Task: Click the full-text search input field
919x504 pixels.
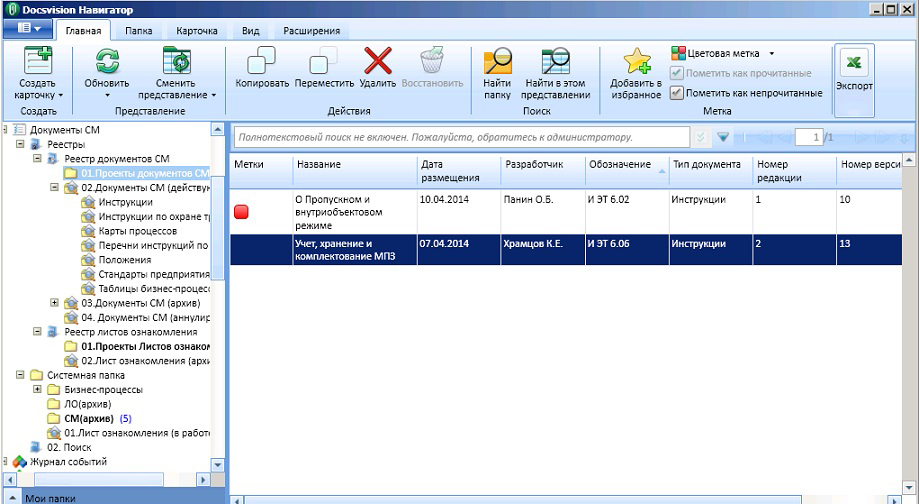Action: point(462,137)
